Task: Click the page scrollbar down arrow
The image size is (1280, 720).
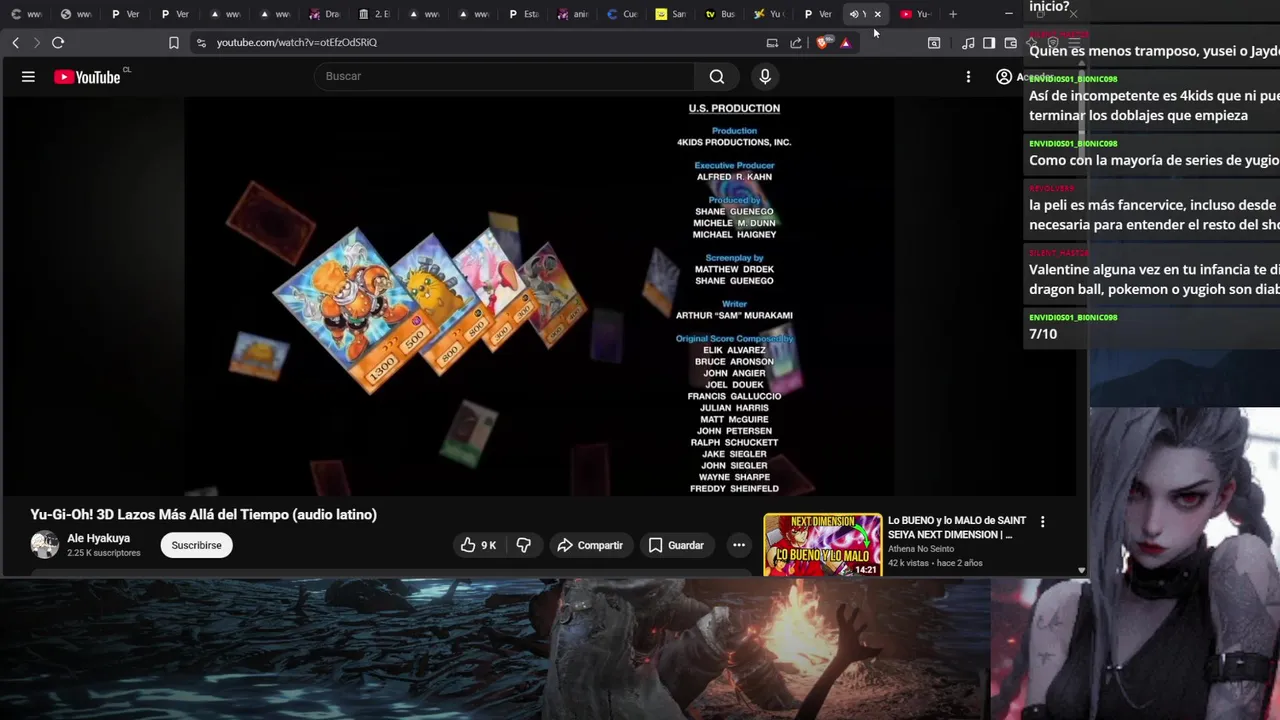Action: point(1081,570)
